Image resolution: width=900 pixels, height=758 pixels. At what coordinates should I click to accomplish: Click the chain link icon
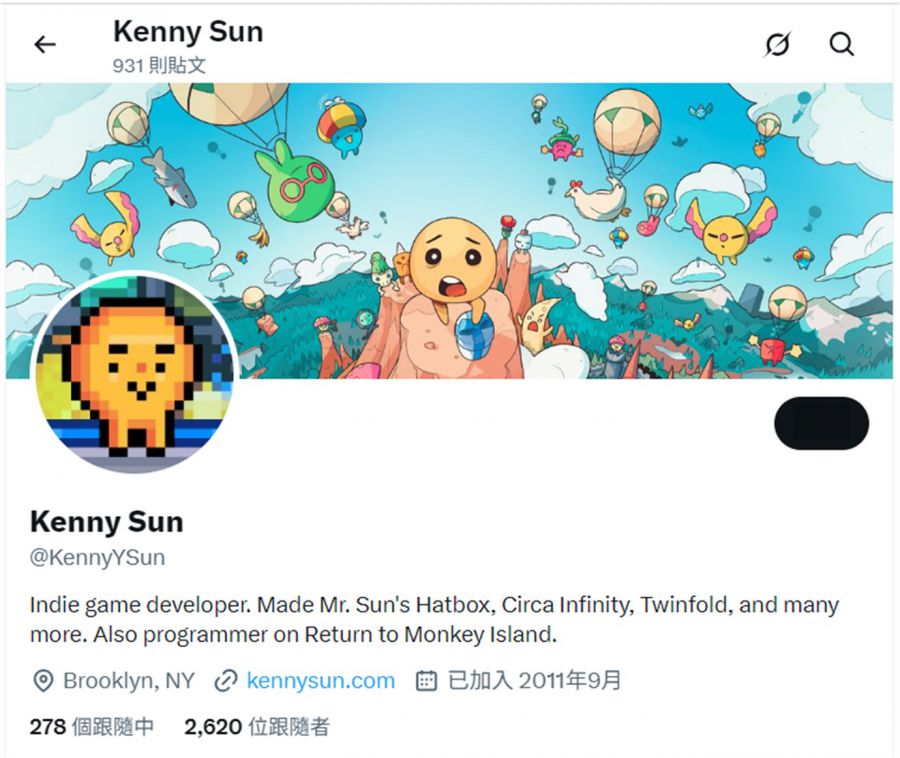point(225,681)
